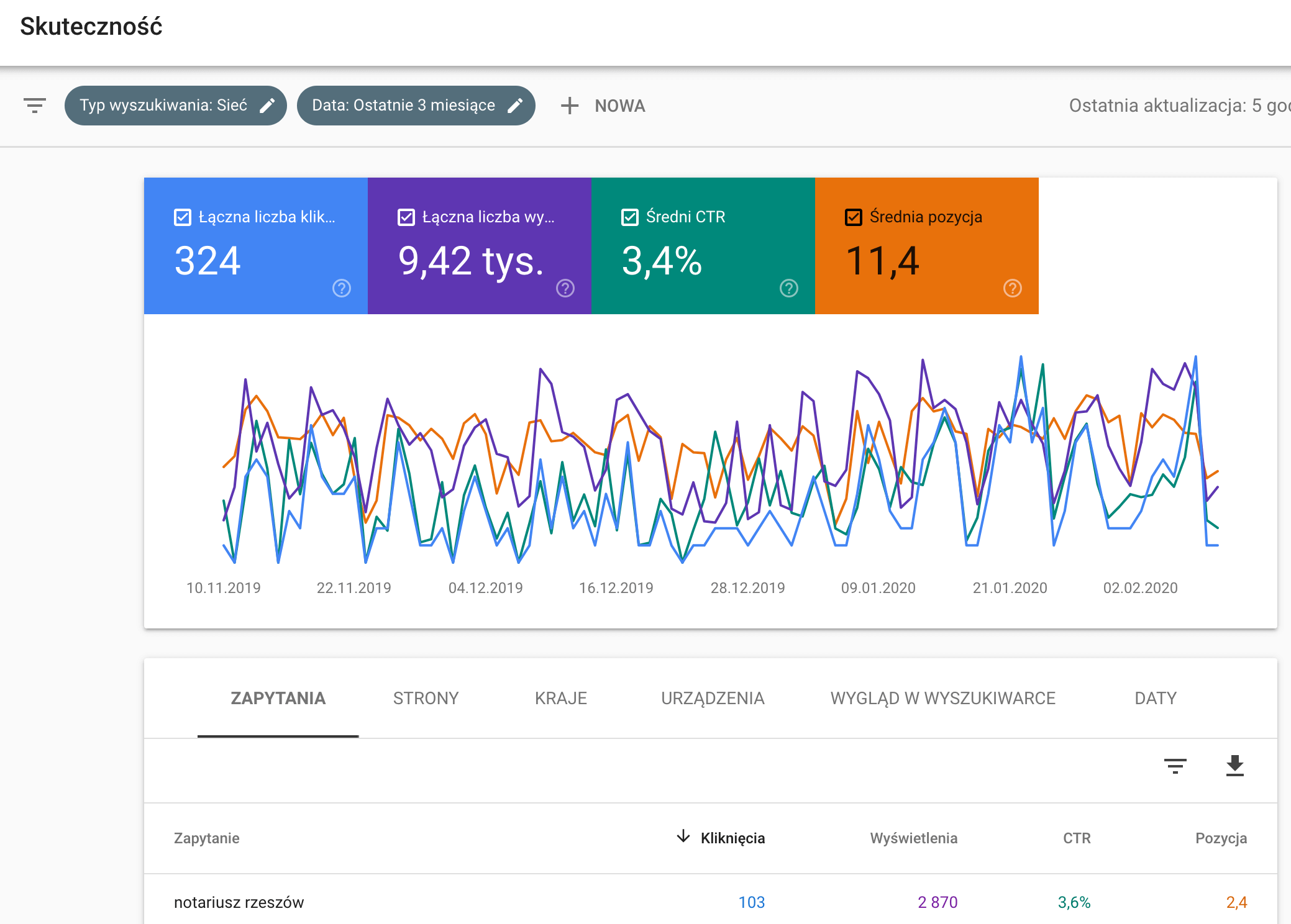Switch to the STRONY tab

426,699
